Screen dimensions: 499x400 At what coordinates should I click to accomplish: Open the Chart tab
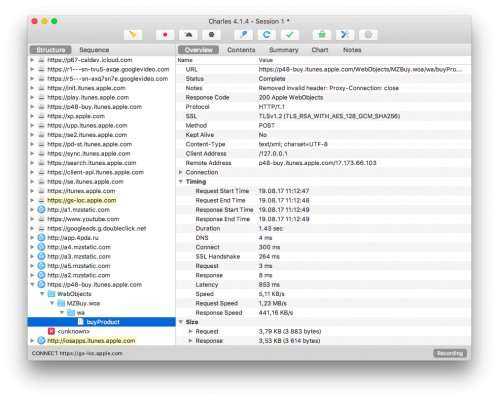(x=320, y=50)
